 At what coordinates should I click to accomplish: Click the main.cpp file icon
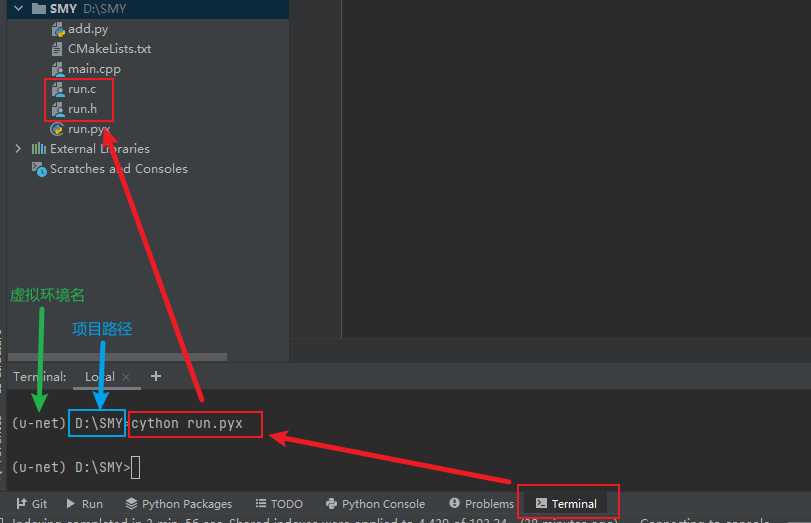(x=57, y=69)
